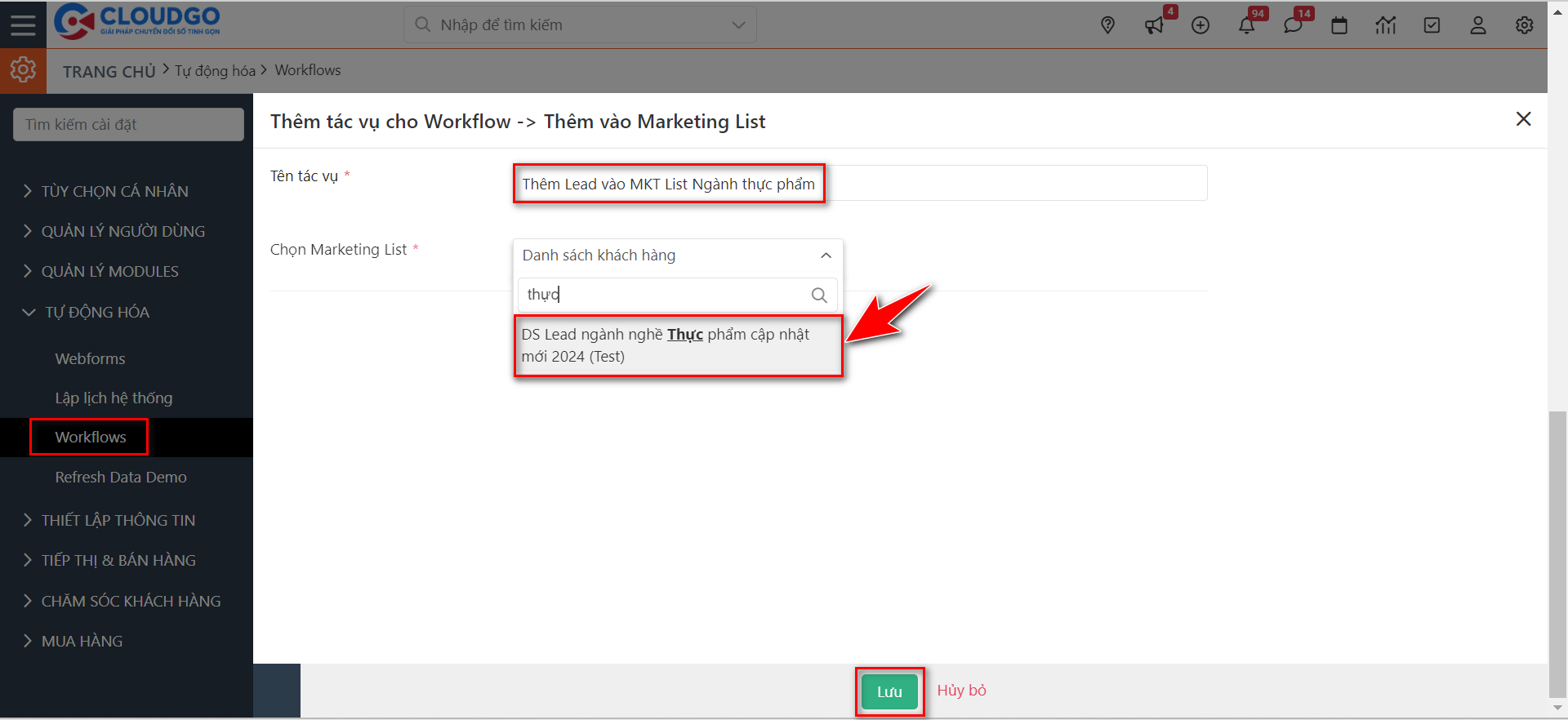This screenshot has width=1568, height=720.
Task: Open the tasks checkbox icon
Action: coord(1432,25)
